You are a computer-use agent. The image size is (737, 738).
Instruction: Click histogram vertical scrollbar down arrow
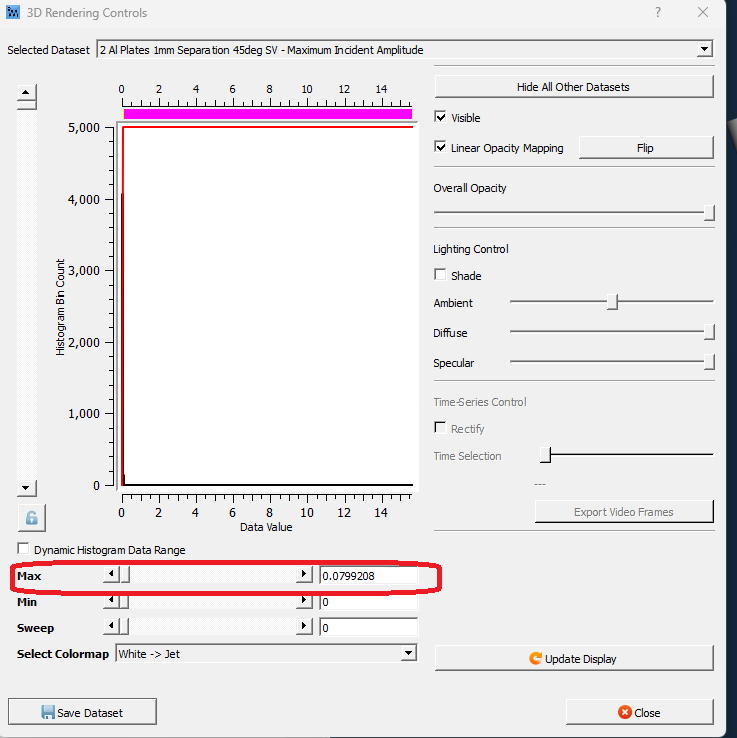click(x=28, y=487)
